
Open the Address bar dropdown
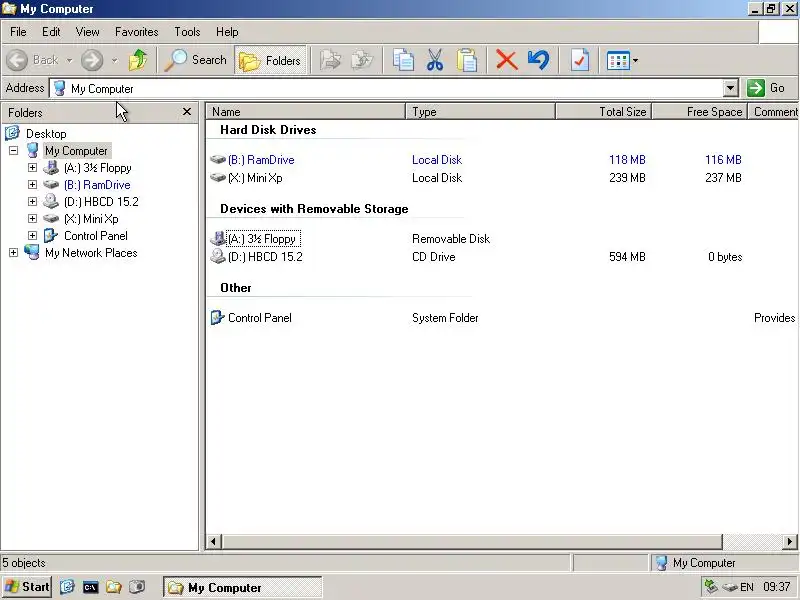pos(731,88)
